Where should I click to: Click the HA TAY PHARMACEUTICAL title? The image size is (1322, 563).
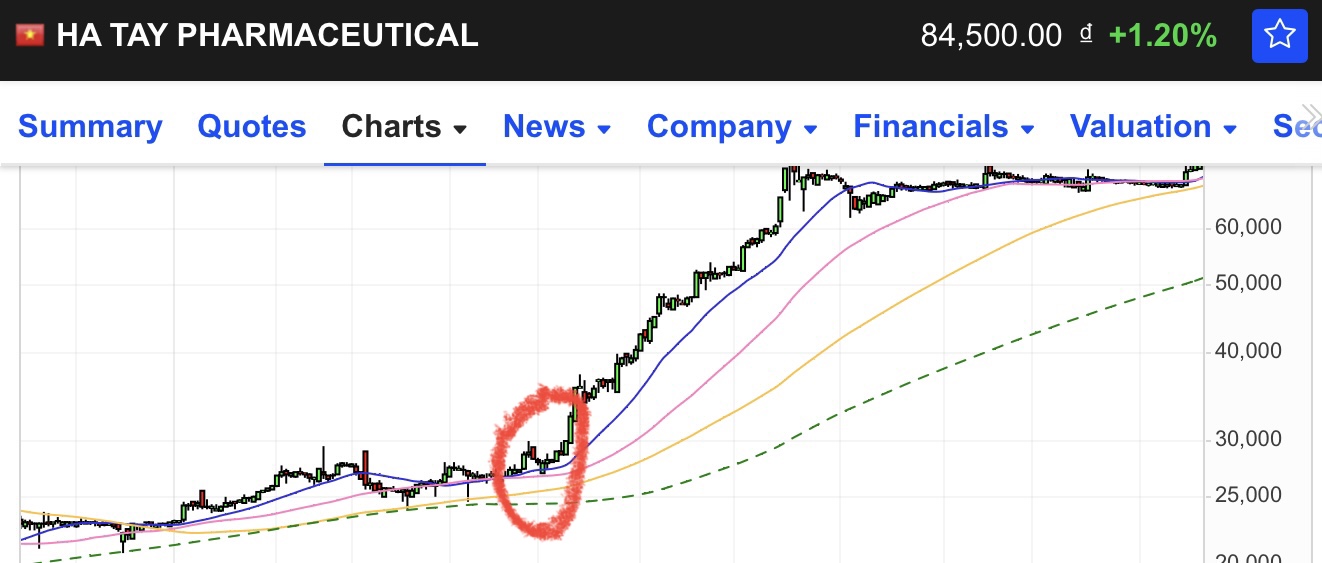point(267,36)
